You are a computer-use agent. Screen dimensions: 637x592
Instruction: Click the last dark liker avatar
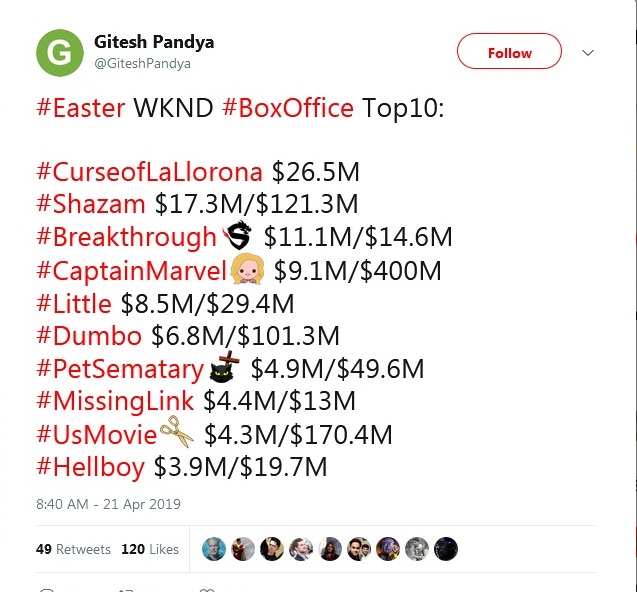click(446, 549)
